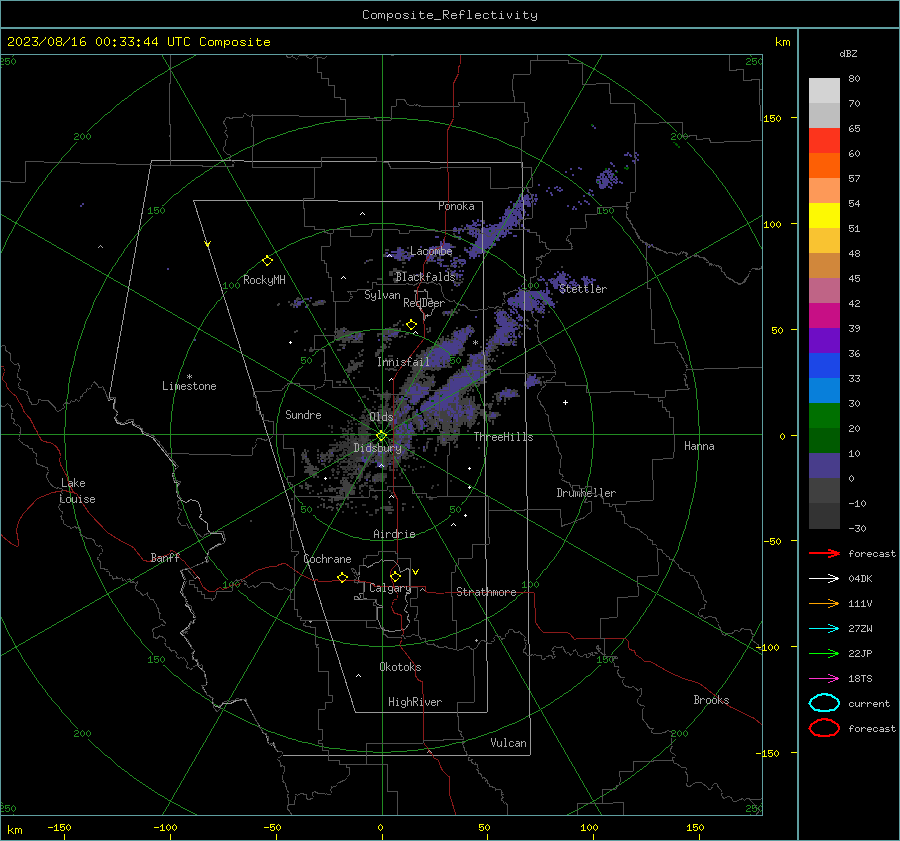Click the Airdrie label
Viewport: 900px width, 841px height.
click(394, 534)
